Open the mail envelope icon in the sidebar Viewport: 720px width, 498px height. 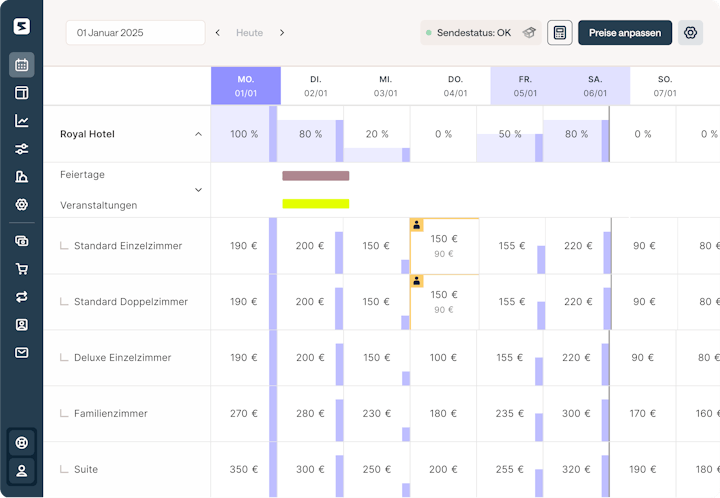click(x=22, y=353)
